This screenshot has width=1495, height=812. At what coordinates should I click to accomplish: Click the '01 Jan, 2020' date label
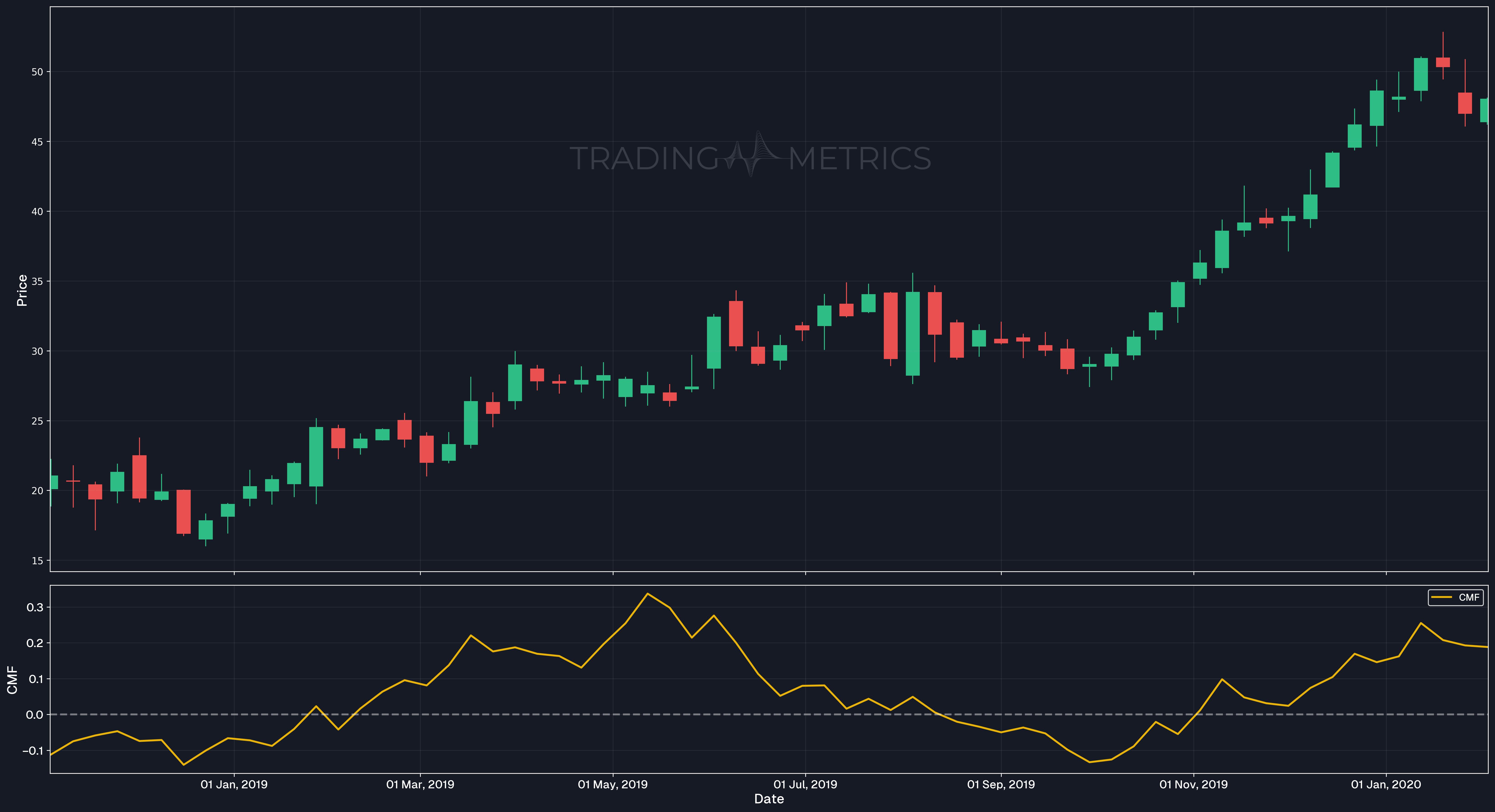click(1386, 785)
